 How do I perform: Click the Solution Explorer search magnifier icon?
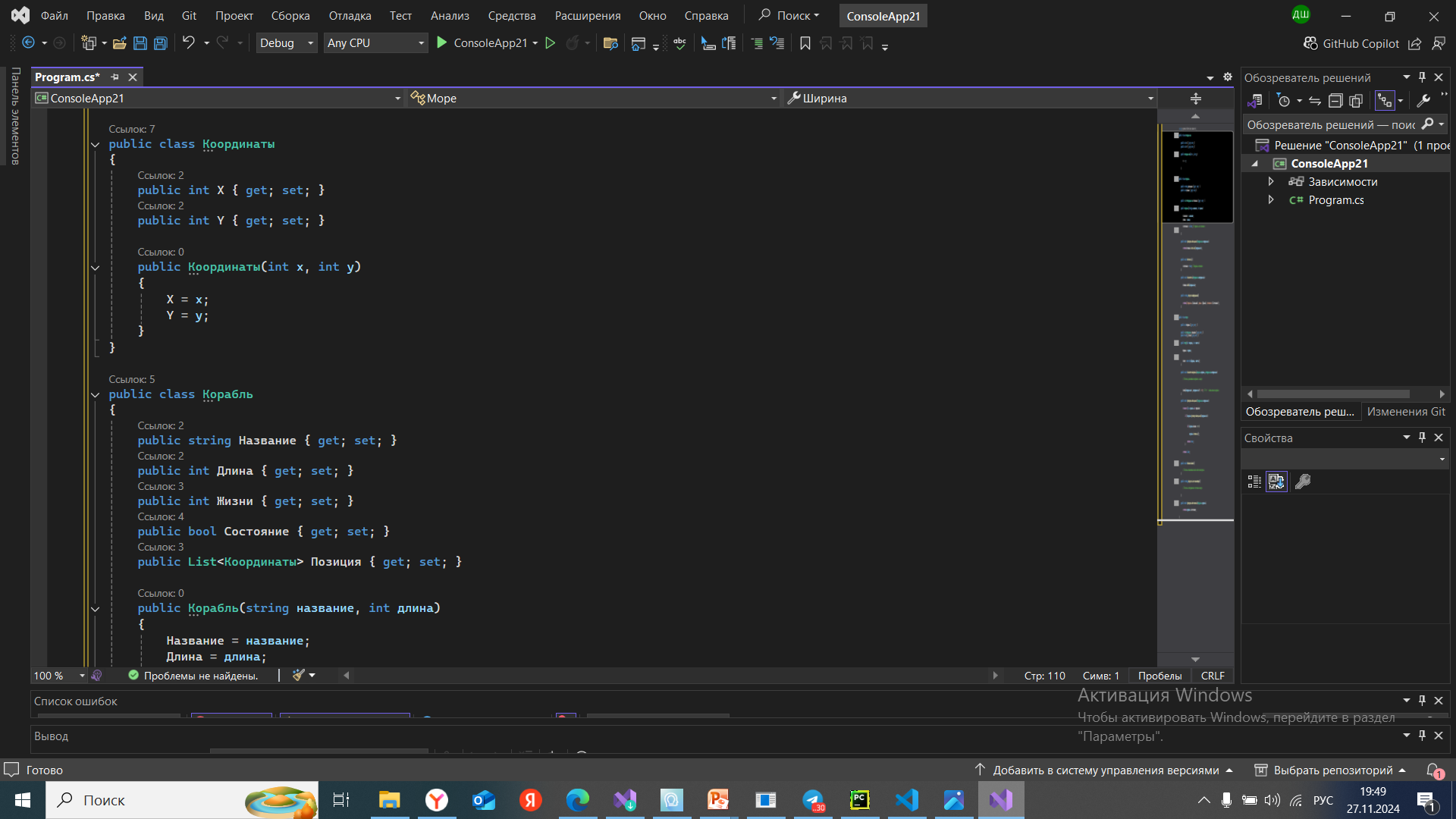point(1428,124)
